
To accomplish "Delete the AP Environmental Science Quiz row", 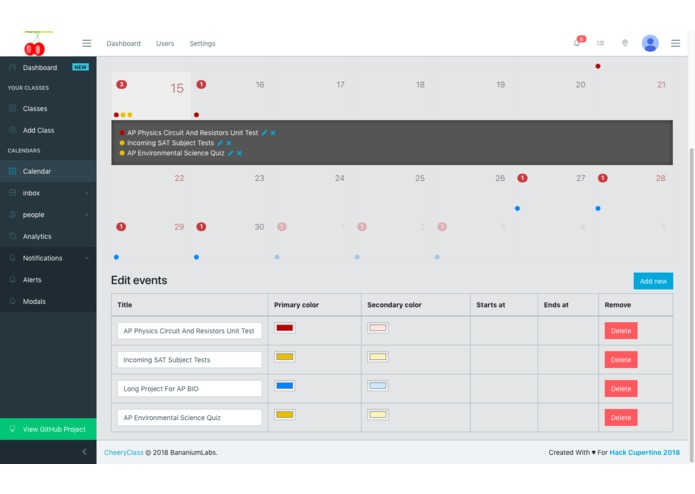I will point(621,417).
